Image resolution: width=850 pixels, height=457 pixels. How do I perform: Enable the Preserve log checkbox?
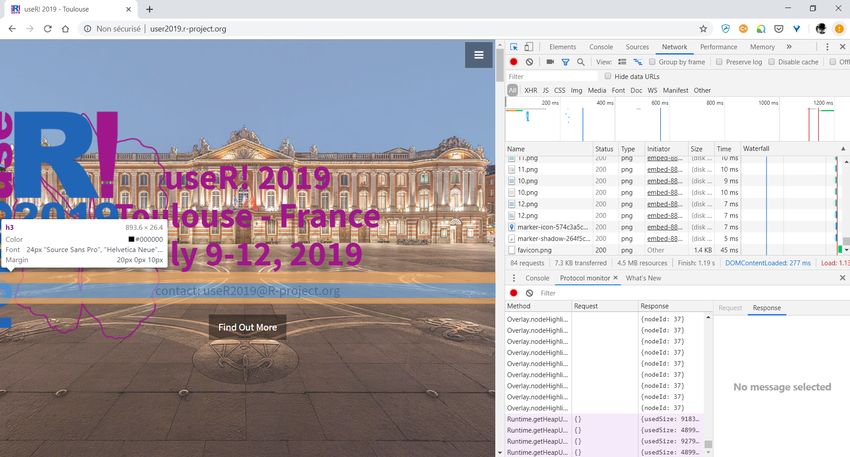719,62
